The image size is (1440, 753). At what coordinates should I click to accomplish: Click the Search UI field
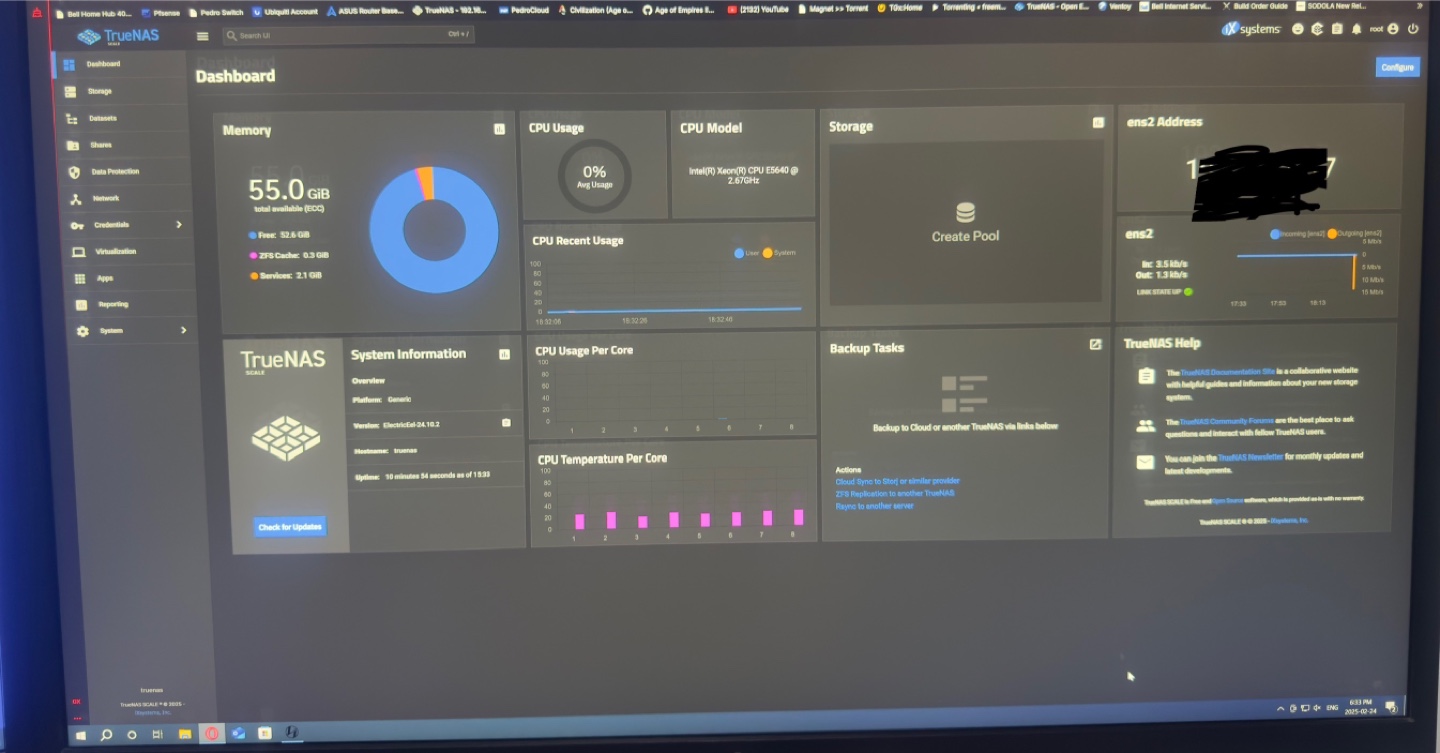pos(347,35)
